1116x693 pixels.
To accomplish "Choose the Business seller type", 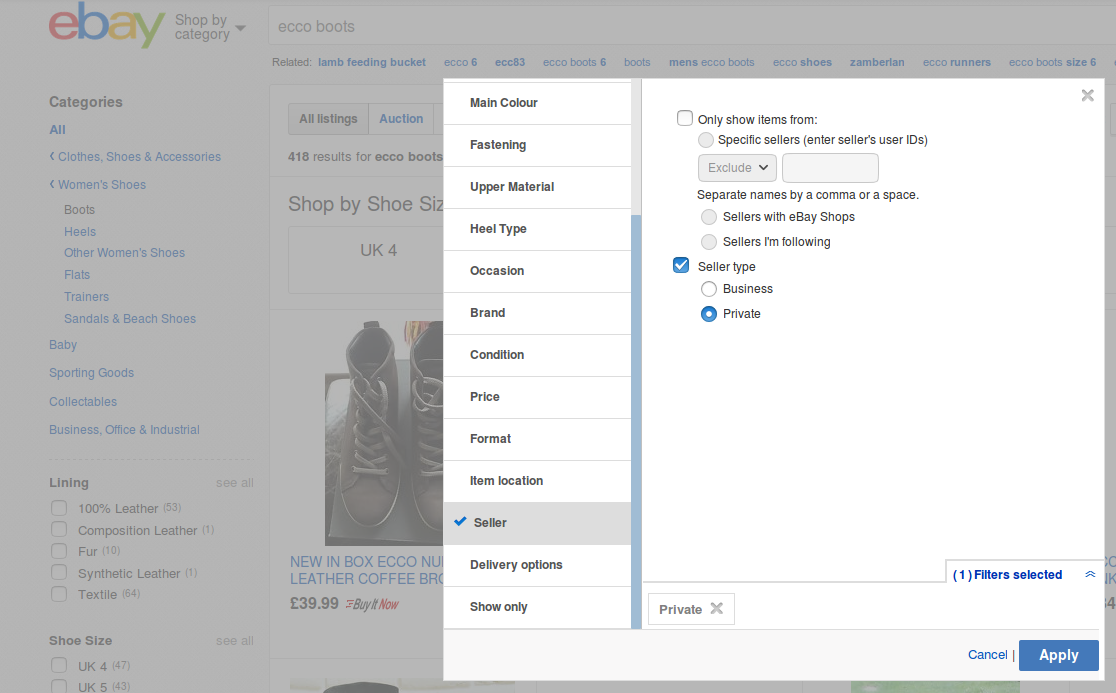I will [709, 289].
